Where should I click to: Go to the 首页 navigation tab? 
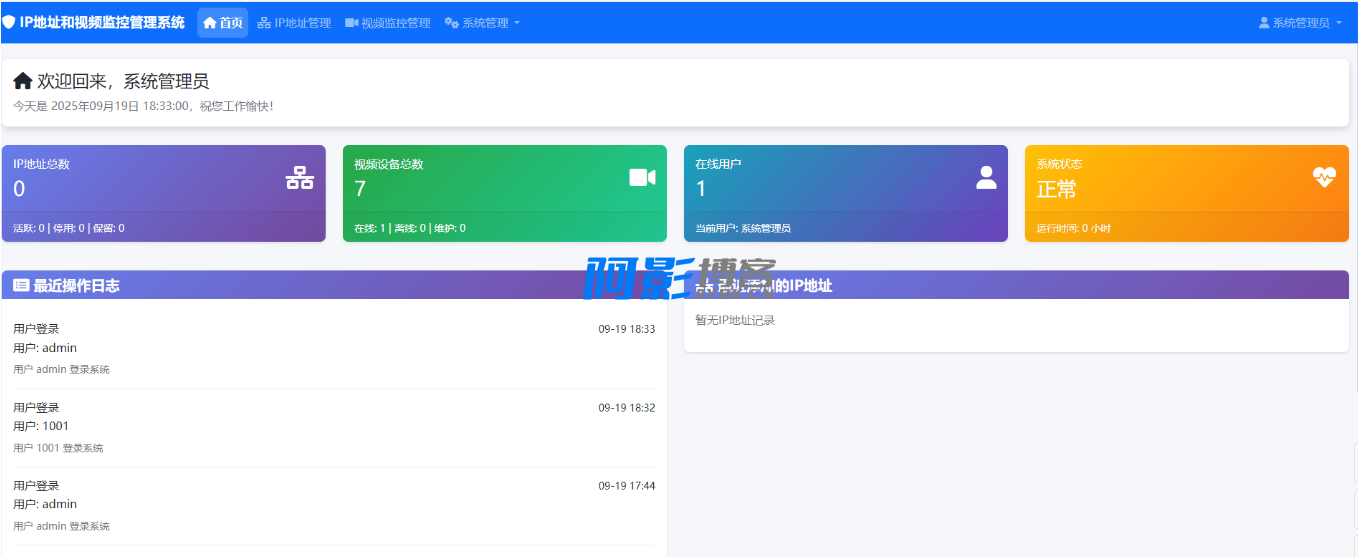tap(223, 23)
